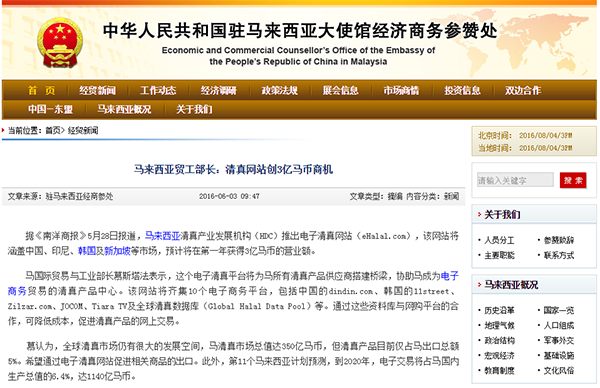Open 人口组成 sidebar link
The image size is (600, 388).
pos(559,326)
